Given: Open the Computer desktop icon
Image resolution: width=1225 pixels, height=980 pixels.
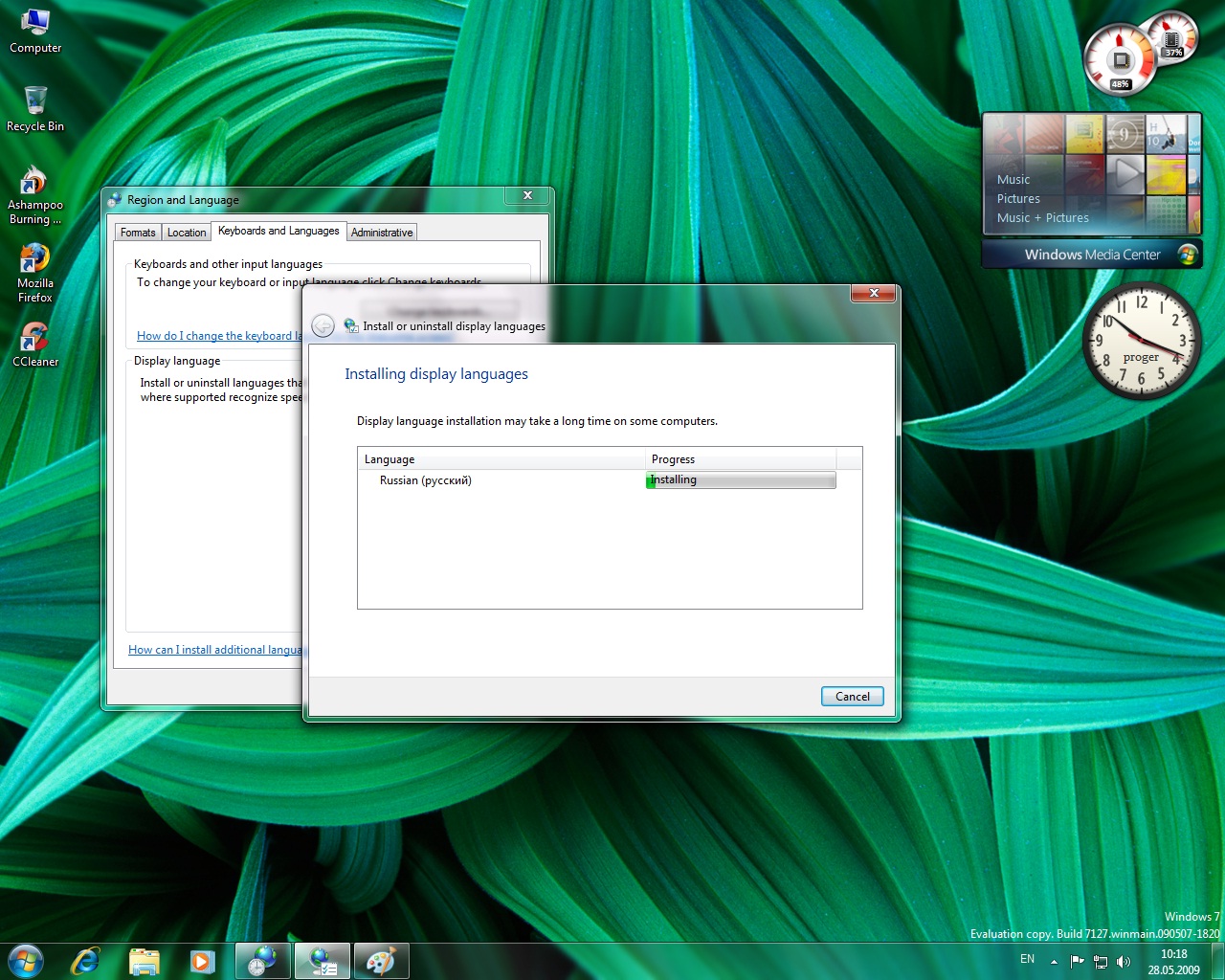Looking at the screenshot, I should [35, 31].
